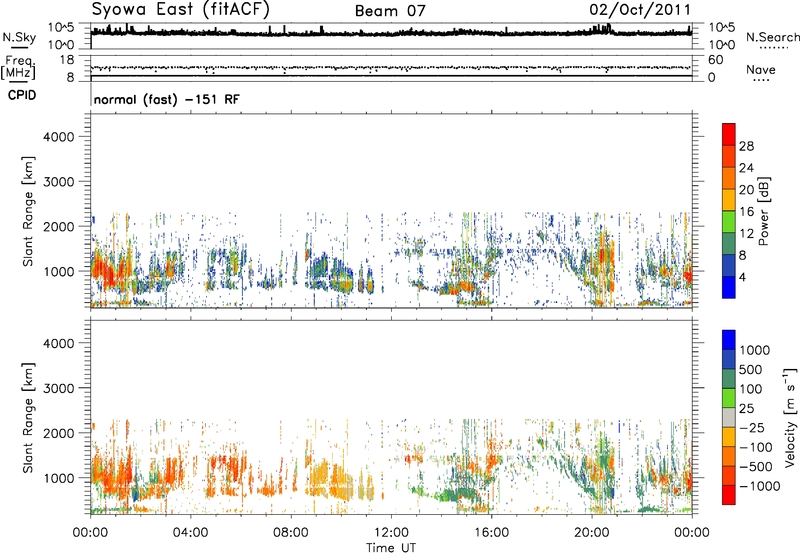
Task: Click the "-25" label on Velocity color bar
Action: pyautogui.click(x=752, y=427)
